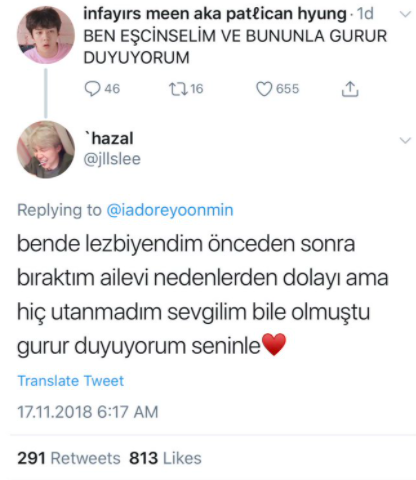
Task: Expand the first tweet's chevron menu
Action: 405,14
